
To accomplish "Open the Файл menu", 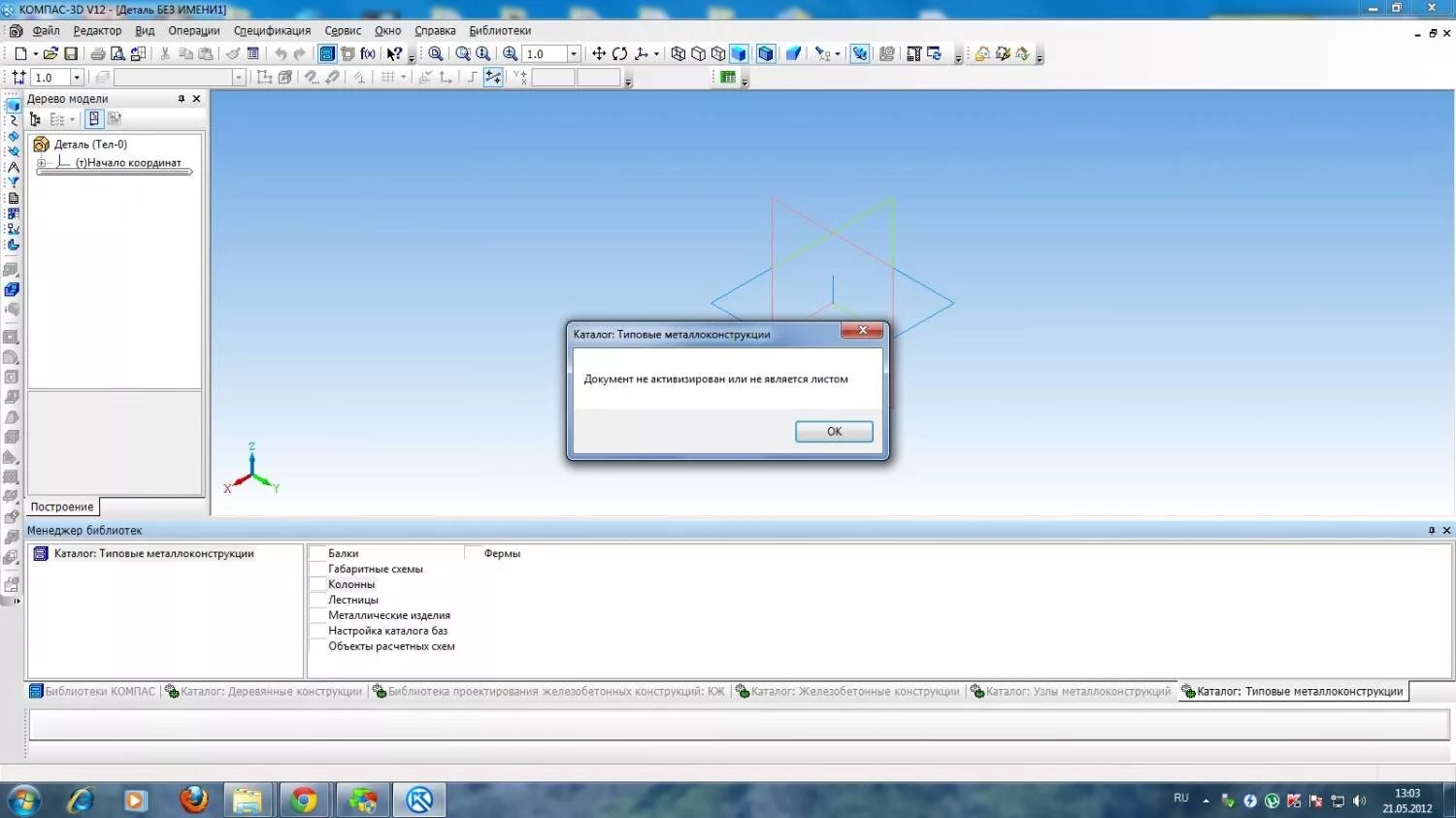I will pyautogui.click(x=46, y=31).
